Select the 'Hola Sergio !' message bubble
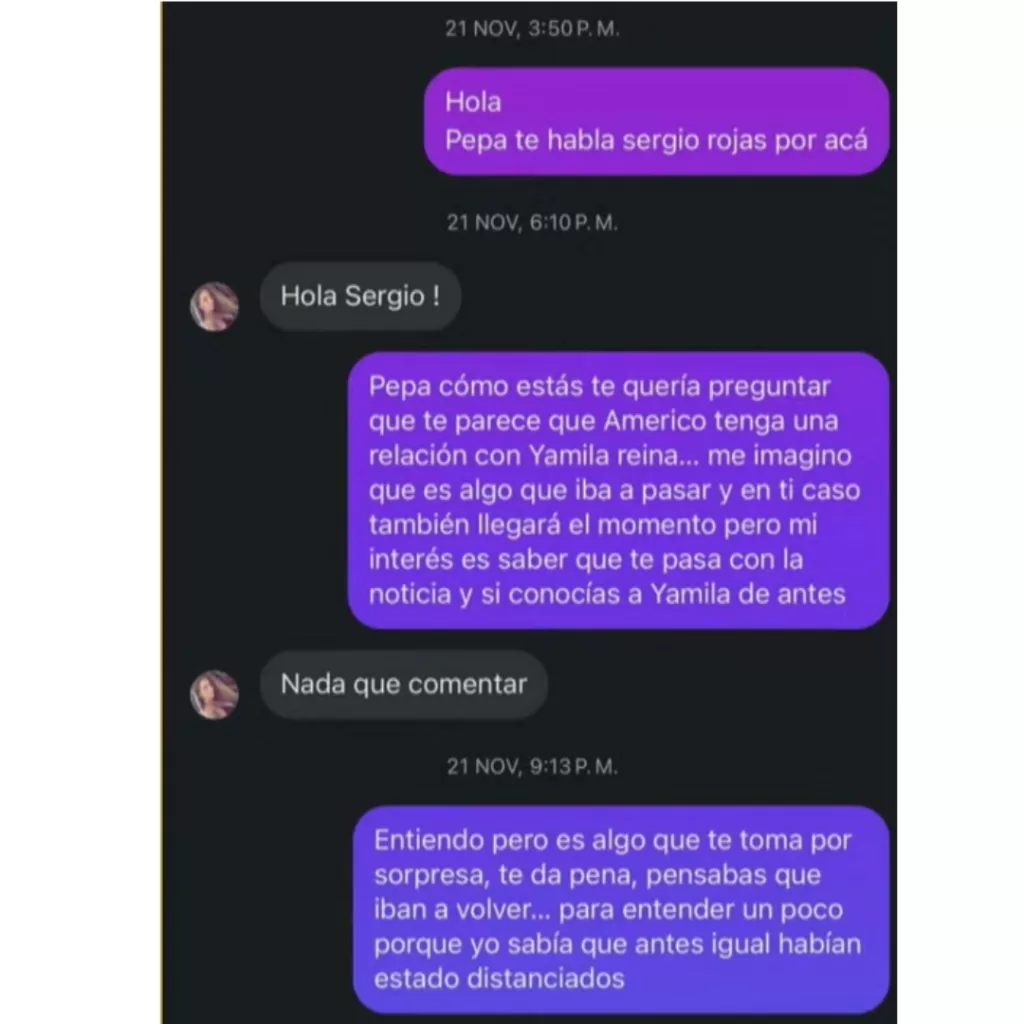Screen dimensions: 1024x1024 coord(360,296)
